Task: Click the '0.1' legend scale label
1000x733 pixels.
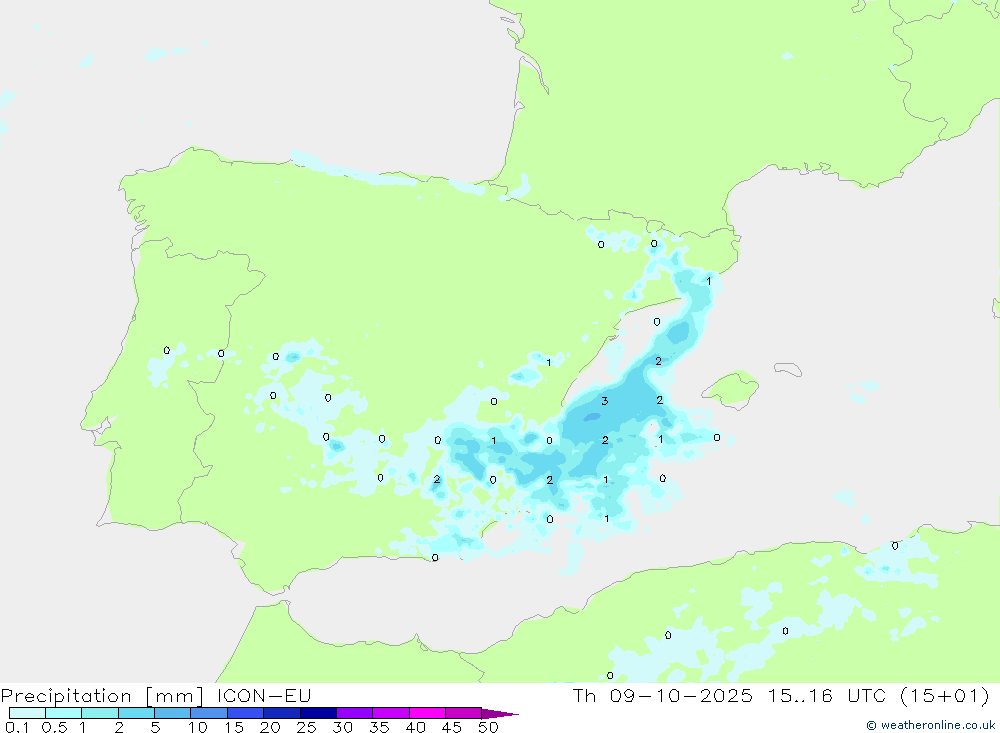Action: click(x=16, y=727)
